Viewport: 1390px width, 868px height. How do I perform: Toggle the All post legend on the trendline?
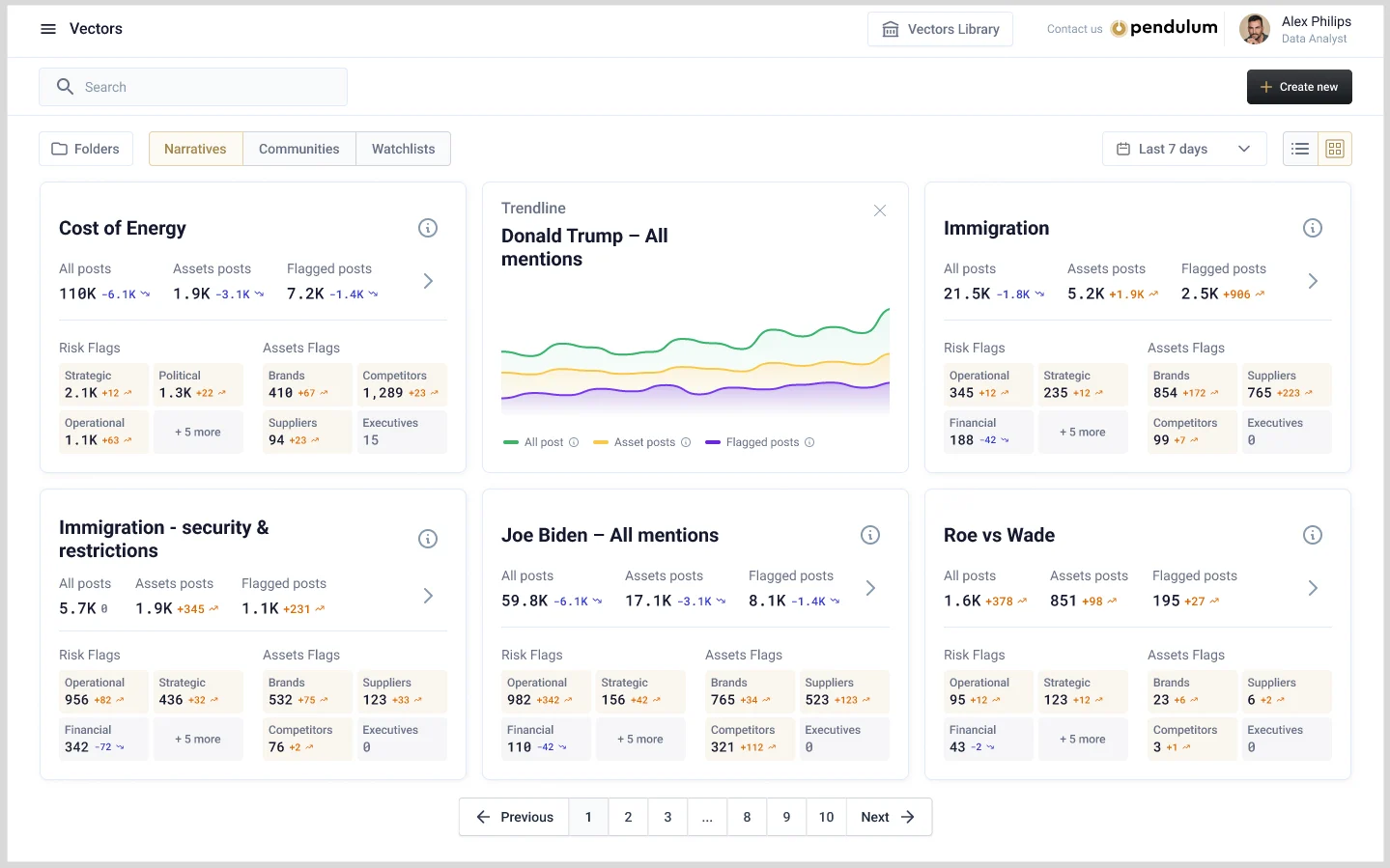(539, 441)
